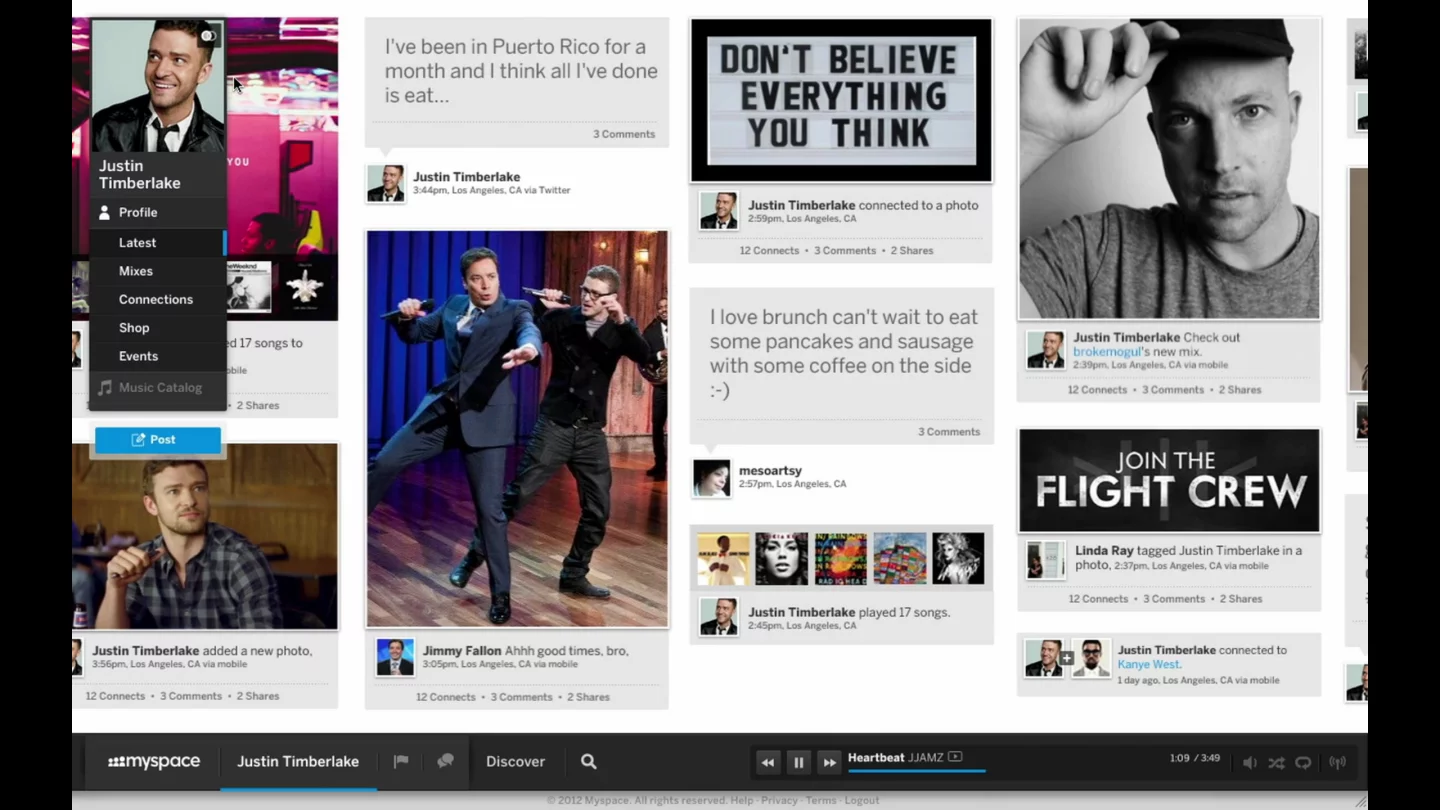Screen dimensions: 1440x810
Task: Click the myspace logo
Action: [152, 761]
